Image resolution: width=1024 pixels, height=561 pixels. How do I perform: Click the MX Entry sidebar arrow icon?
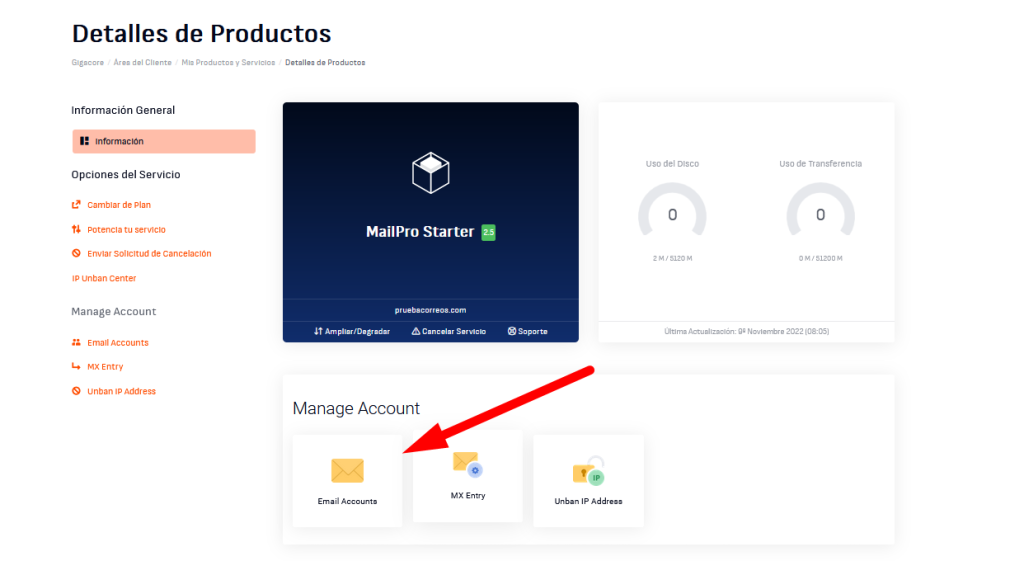pos(76,367)
